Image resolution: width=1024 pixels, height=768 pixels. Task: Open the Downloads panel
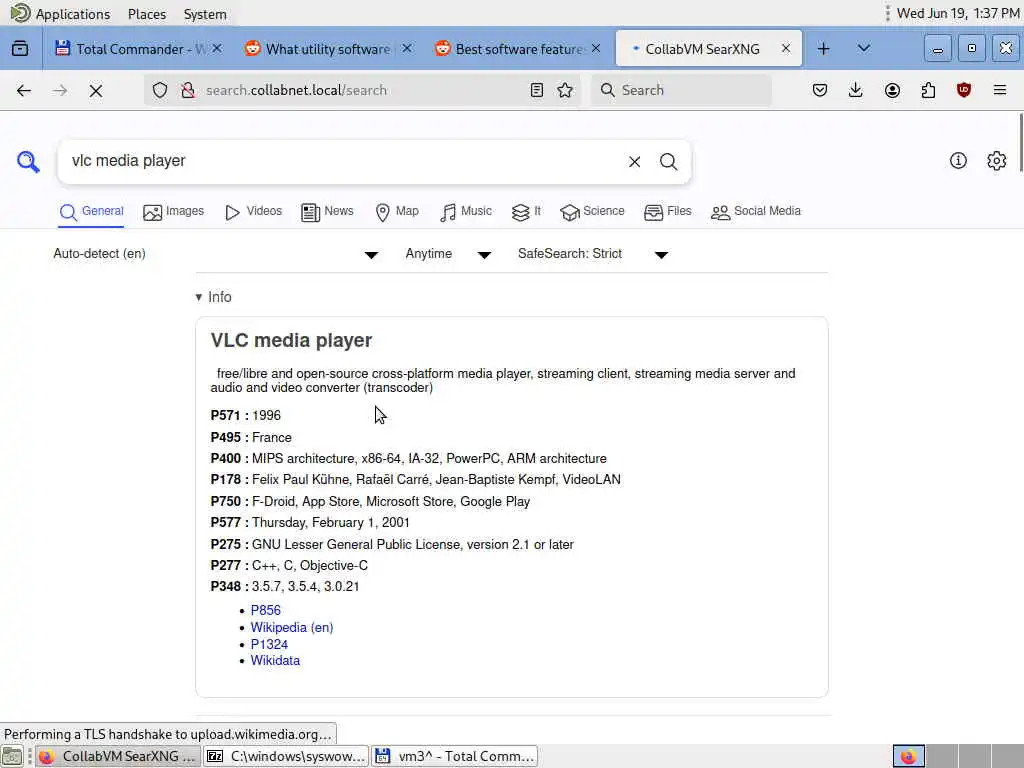[x=856, y=90]
